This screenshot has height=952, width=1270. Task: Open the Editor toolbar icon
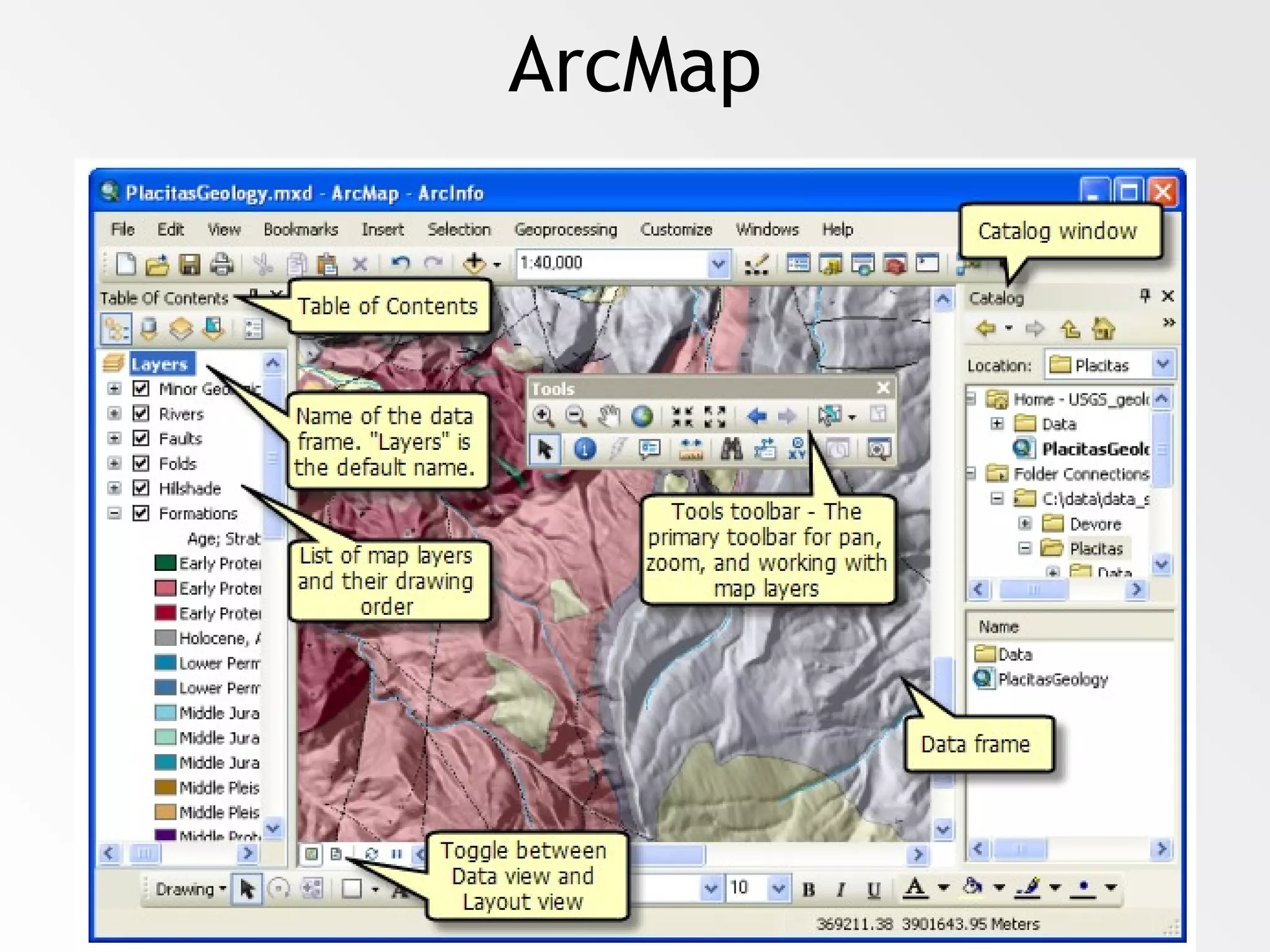(757, 265)
